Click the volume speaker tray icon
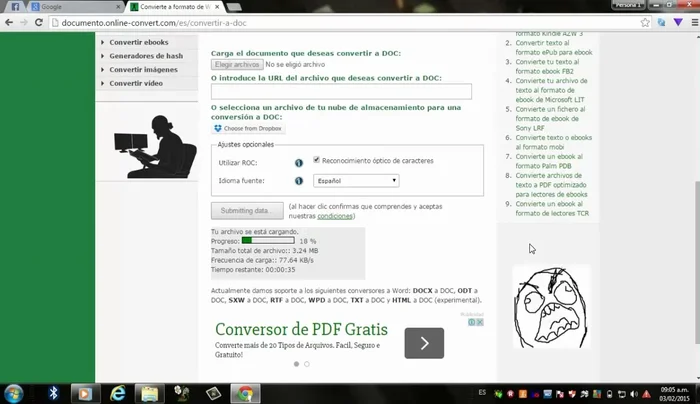This screenshot has width=700, height=404. (634, 394)
